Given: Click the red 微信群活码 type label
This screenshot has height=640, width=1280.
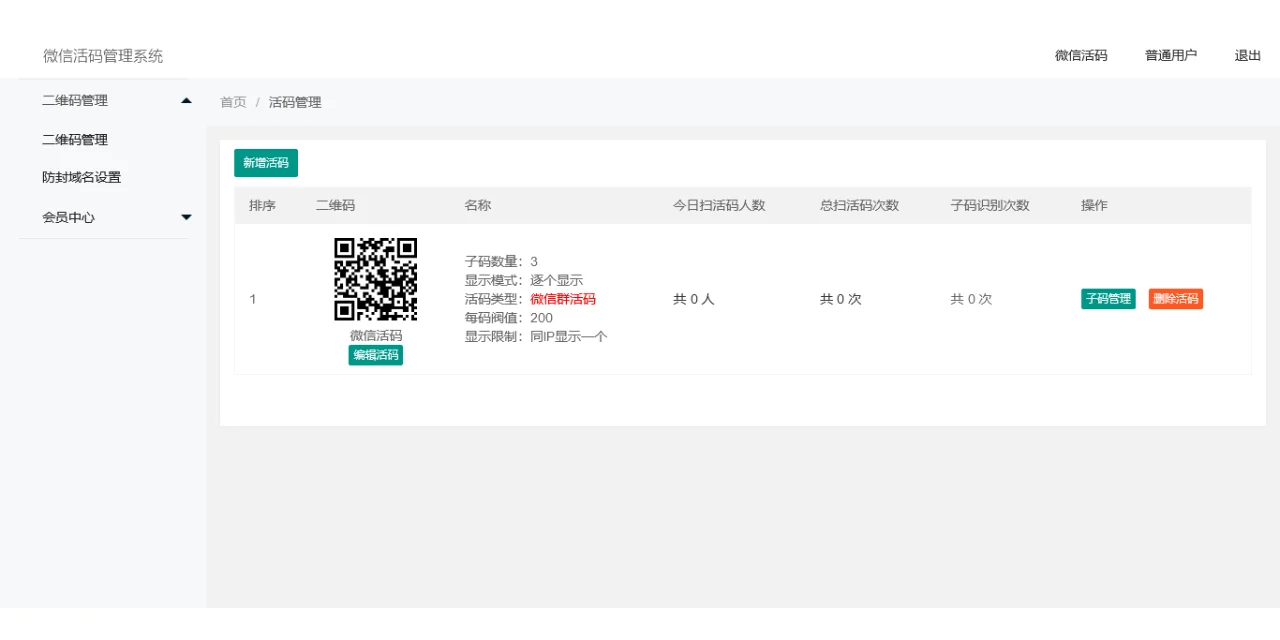Looking at the screenshot, I should tap(562, 298).
